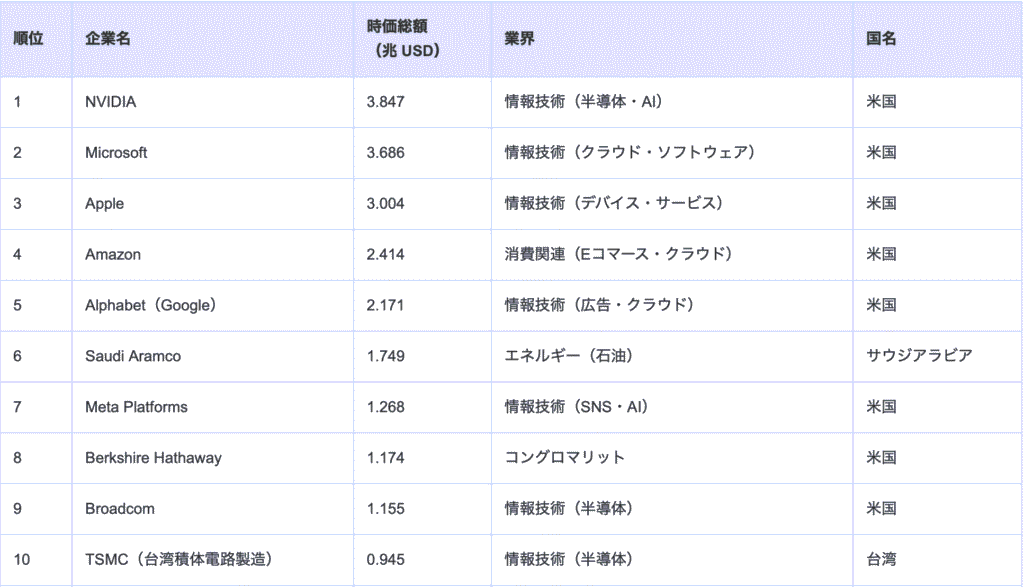Select the サウジアラビア country cell
This screenshot has height=587, width=1024.
pos(919,356)
